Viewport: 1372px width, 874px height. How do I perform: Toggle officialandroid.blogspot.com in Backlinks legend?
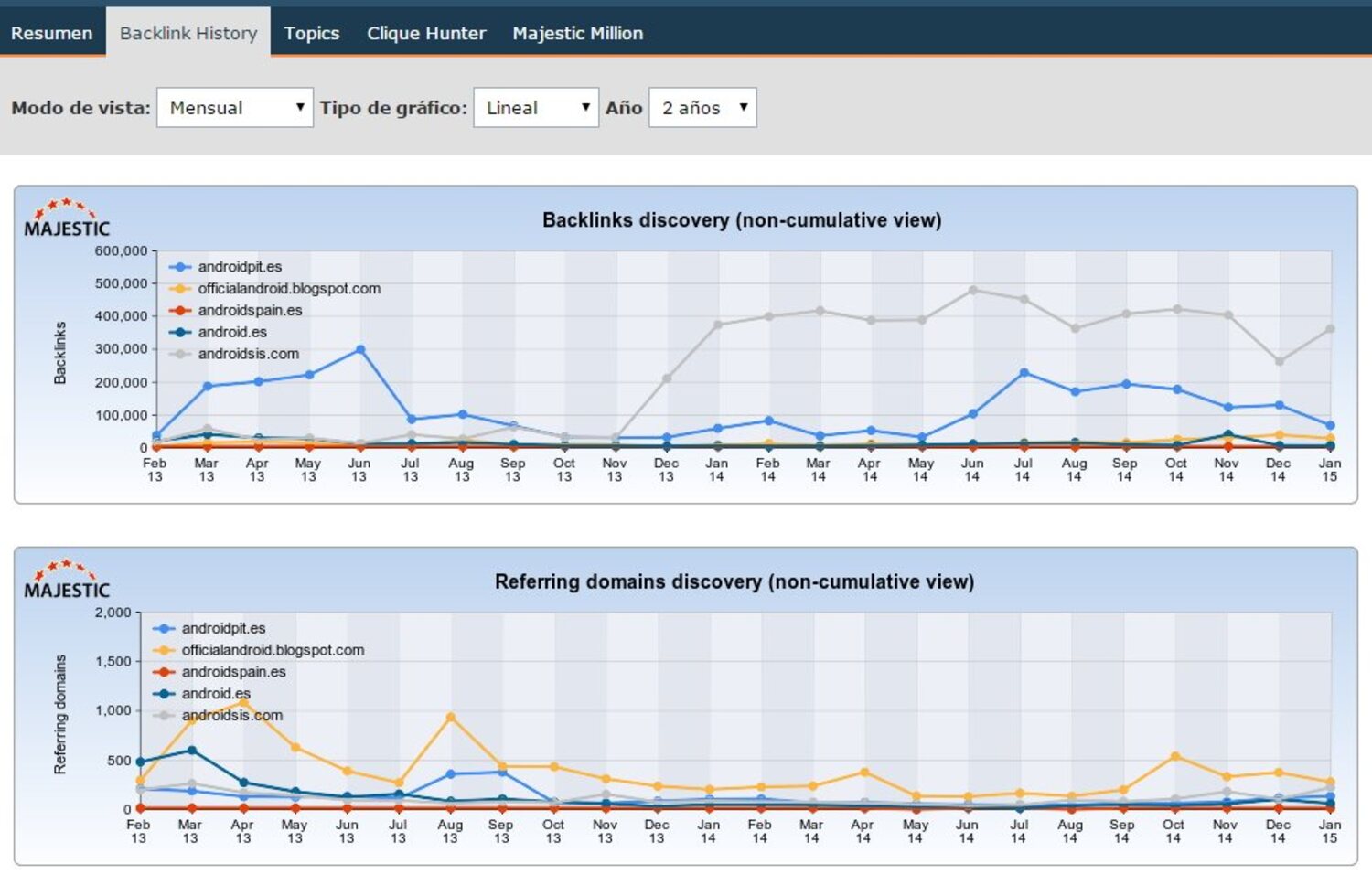pos(288,289)
